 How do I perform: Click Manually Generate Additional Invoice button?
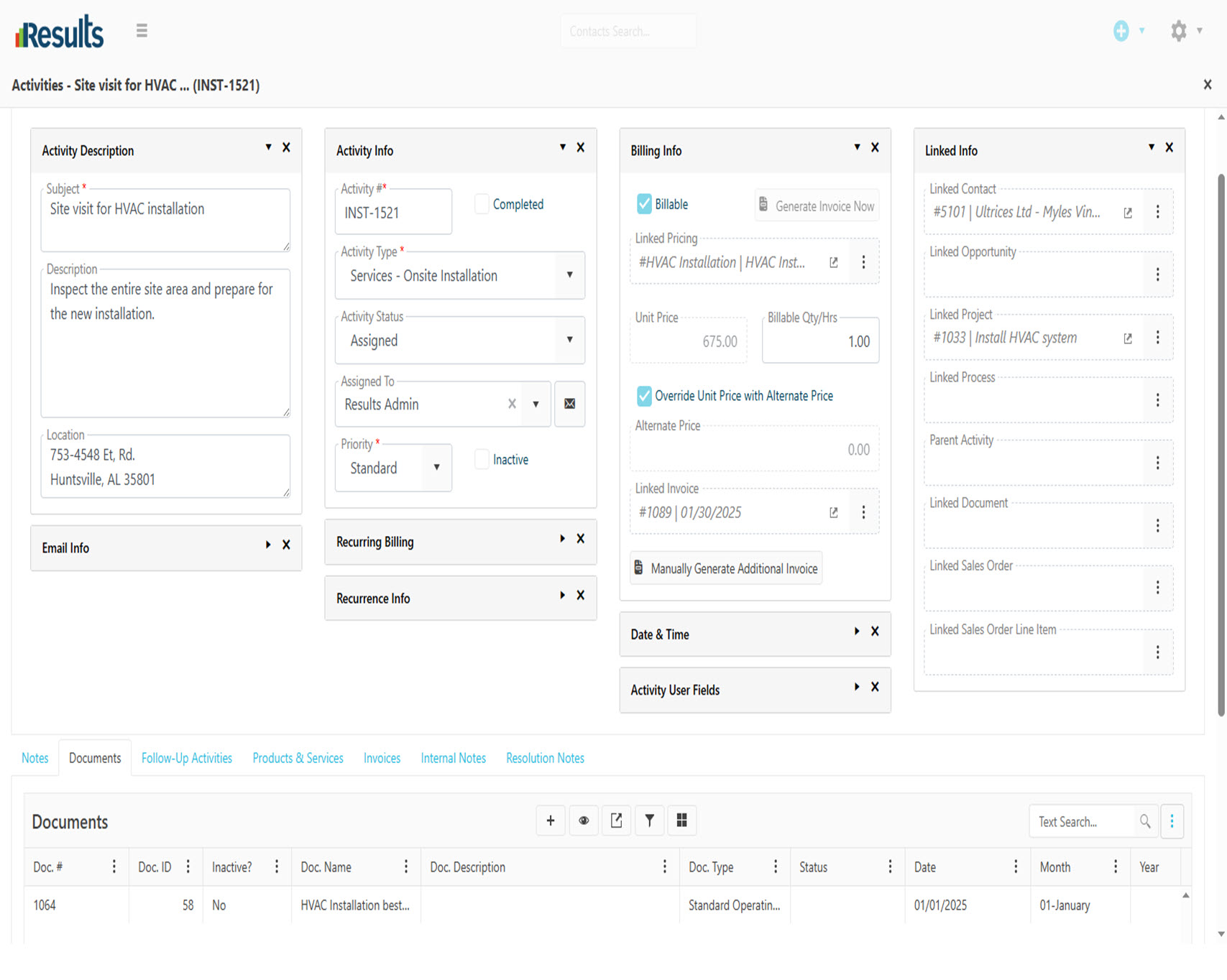tap(726, 568)
